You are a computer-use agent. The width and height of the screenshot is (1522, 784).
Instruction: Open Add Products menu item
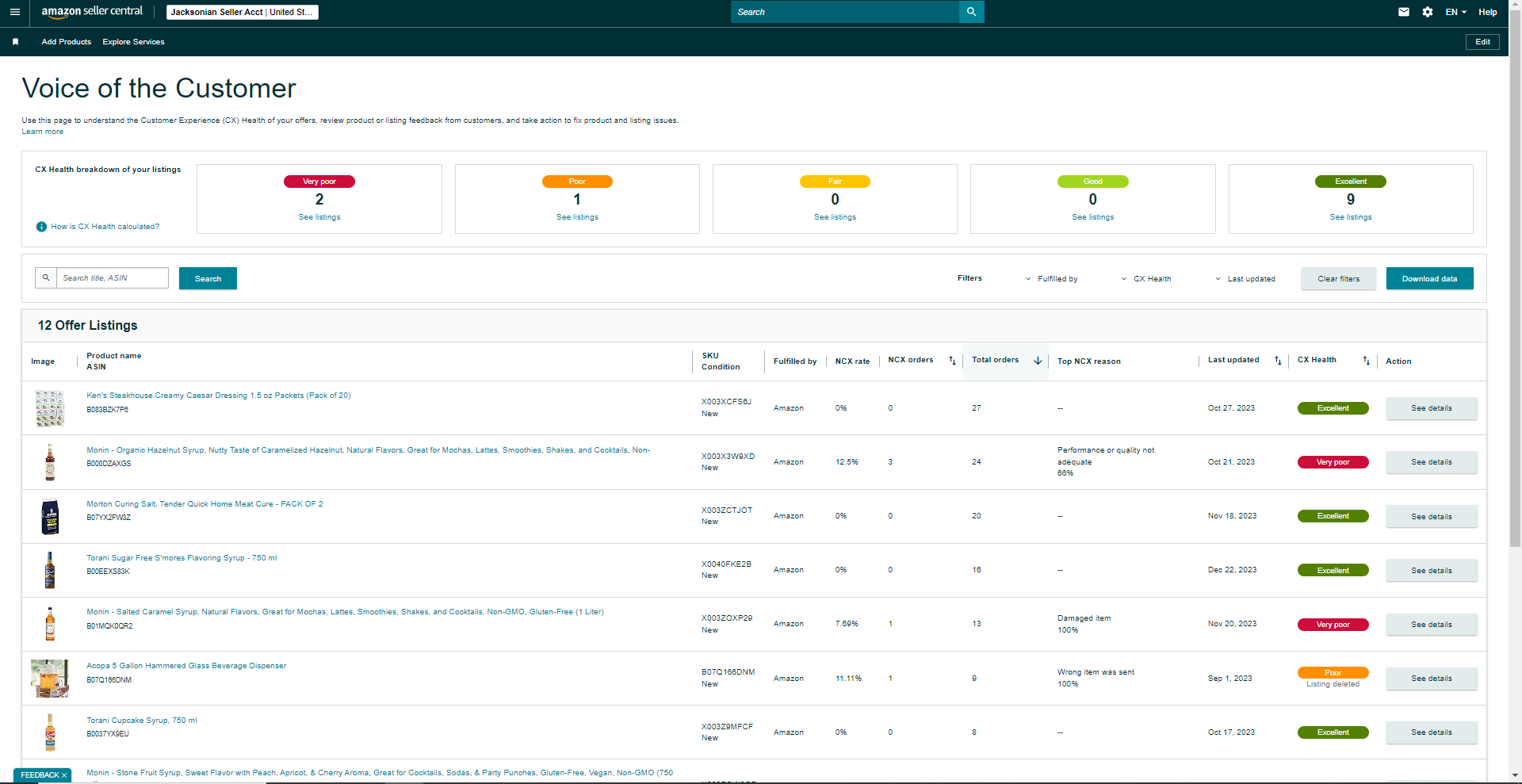click(x=67, y=42)
